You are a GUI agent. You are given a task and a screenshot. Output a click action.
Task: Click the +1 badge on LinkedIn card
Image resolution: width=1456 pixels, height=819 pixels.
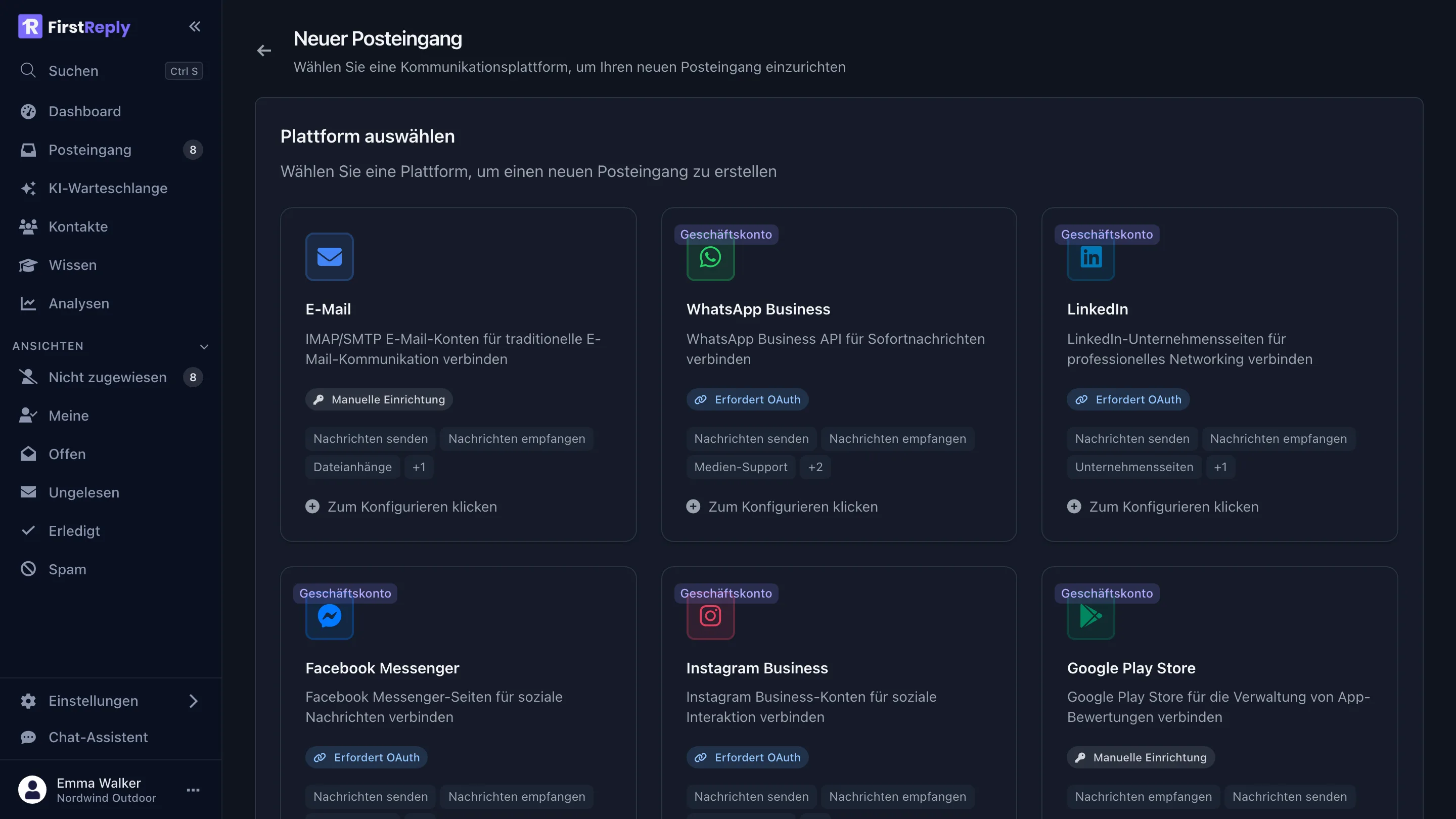(1220, 468)
